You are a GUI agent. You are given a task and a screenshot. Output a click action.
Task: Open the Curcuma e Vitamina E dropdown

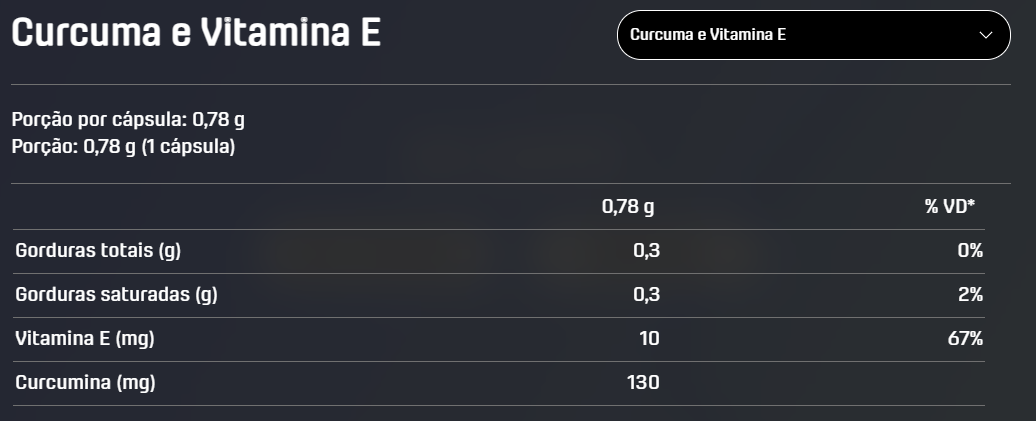pos(813,35)
